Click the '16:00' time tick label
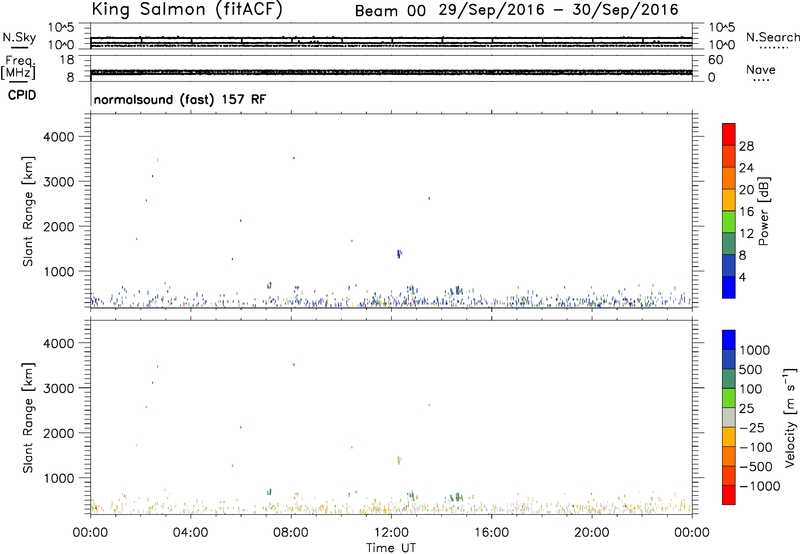Image resolution: width=800 pixels, height=554 pixels. coord(491,533)
